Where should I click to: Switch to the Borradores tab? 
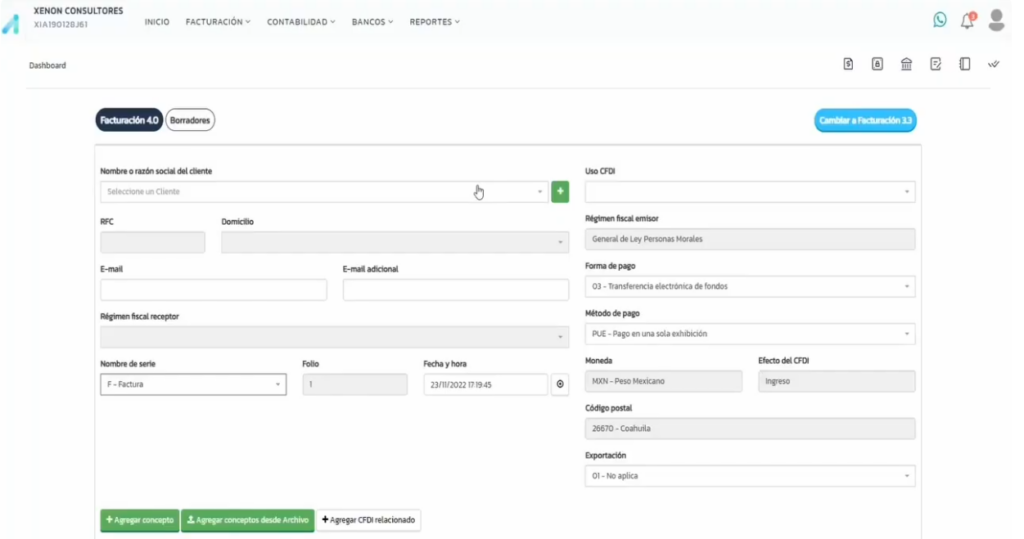coord(190,120)
